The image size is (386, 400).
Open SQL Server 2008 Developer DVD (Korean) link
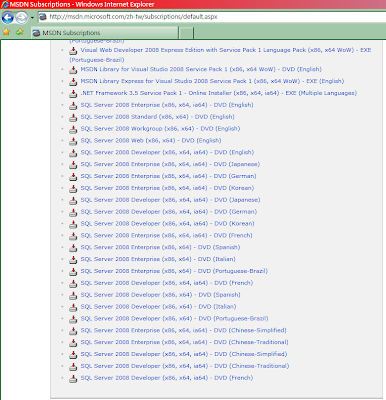167,223
